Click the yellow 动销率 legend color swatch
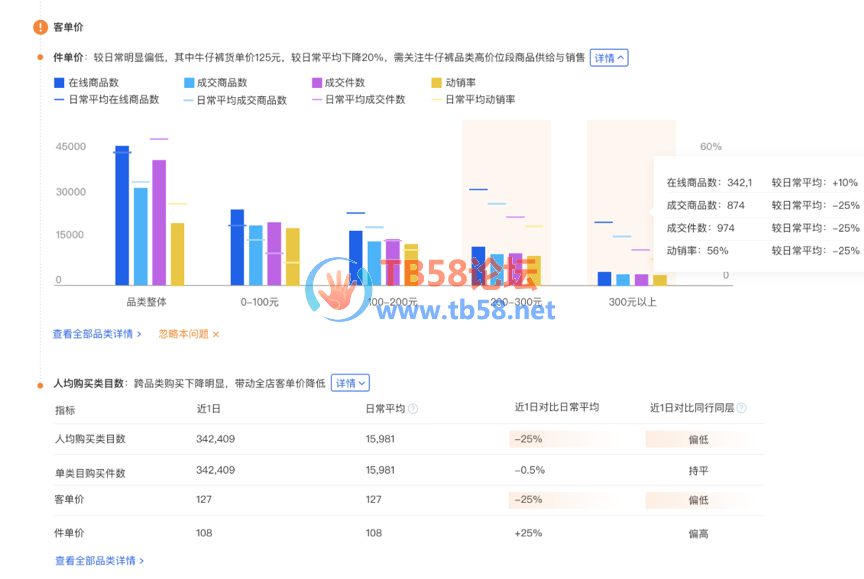Viewport: 864px width, 579px height. click(x=436, y=83)
